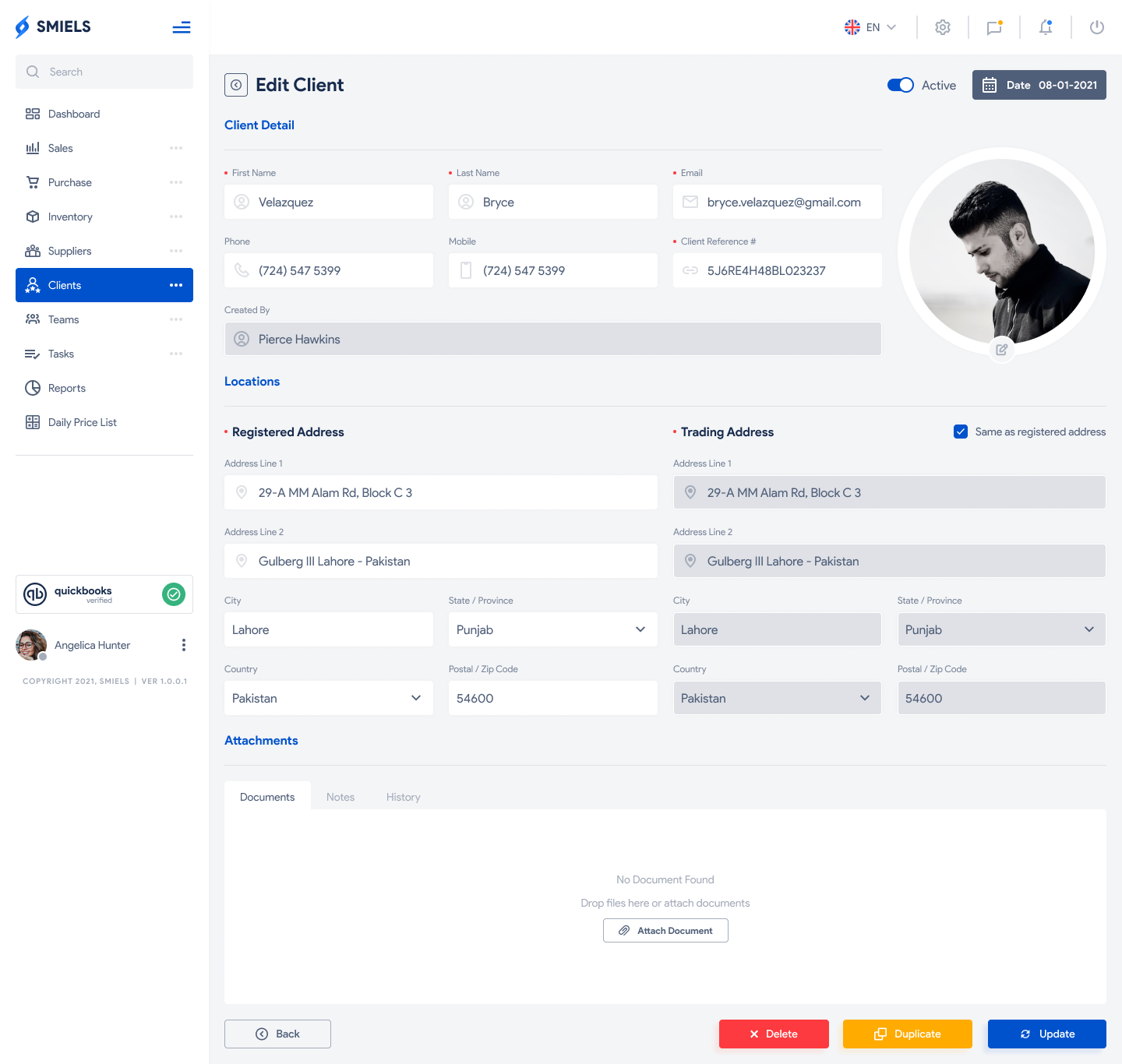Click the Email input field
The image size is (1122, 1064).
click(778, 202)
